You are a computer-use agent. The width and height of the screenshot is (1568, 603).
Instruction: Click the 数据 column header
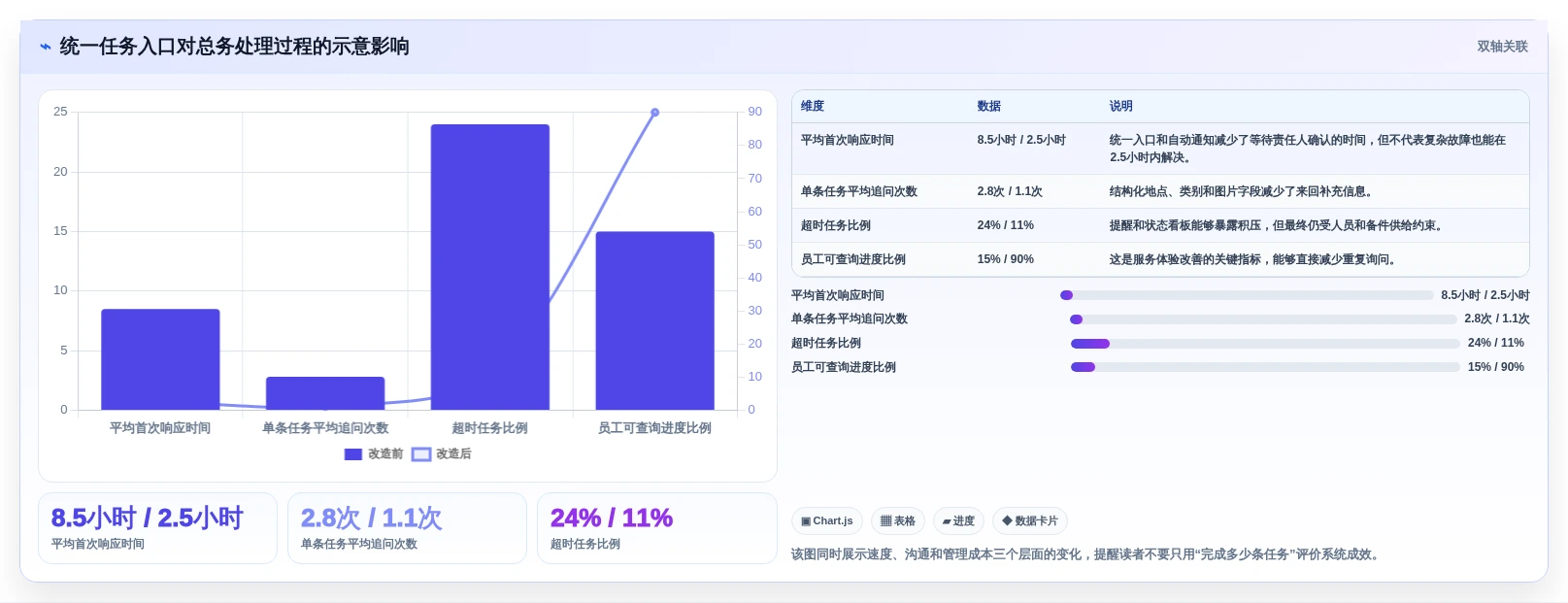coord(989,106)
